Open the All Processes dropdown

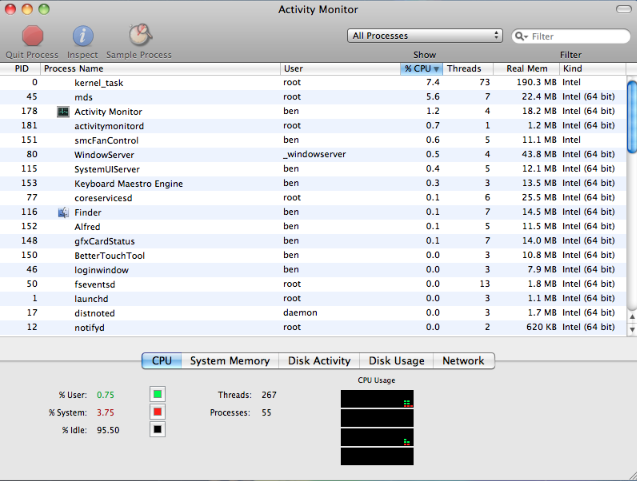[425, 36]
